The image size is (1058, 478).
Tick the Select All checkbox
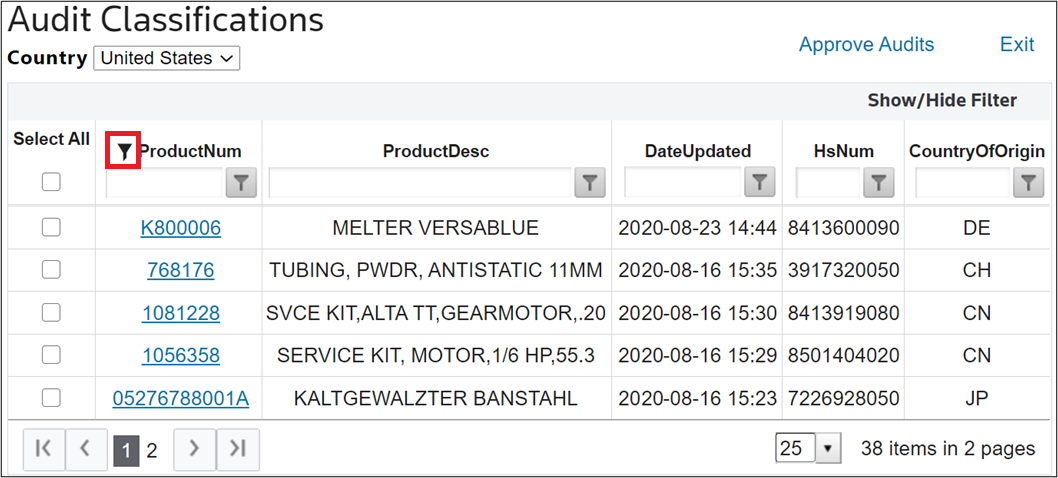coord(51,182)
